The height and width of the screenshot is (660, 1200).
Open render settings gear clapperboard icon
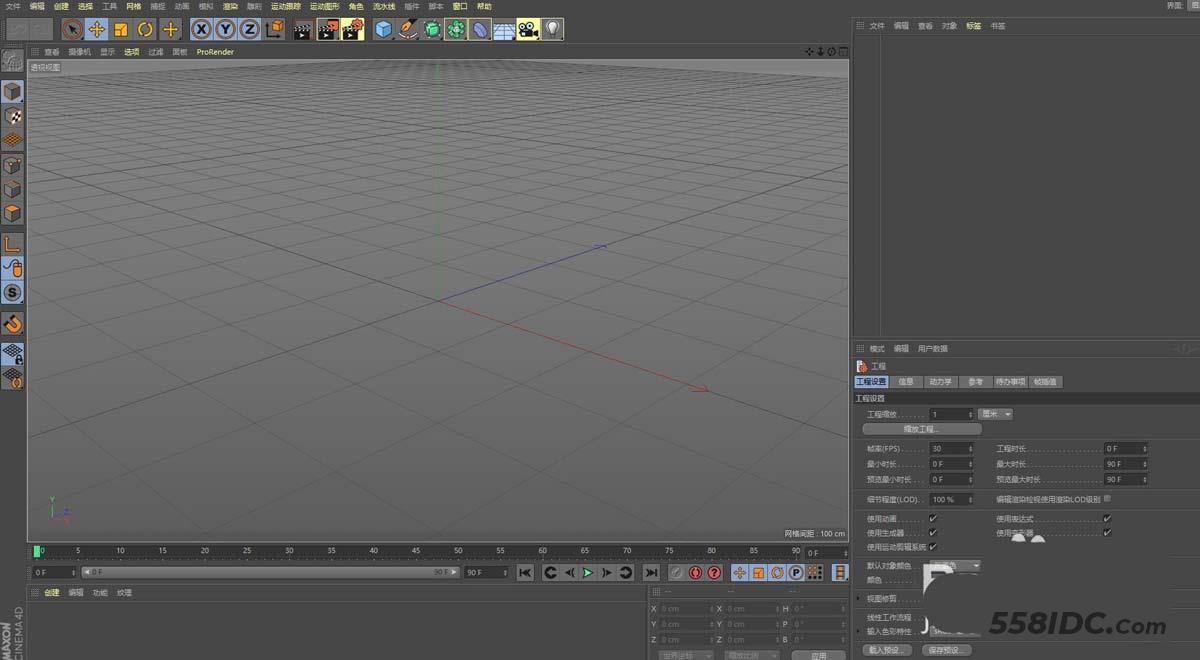coord(352,29)
